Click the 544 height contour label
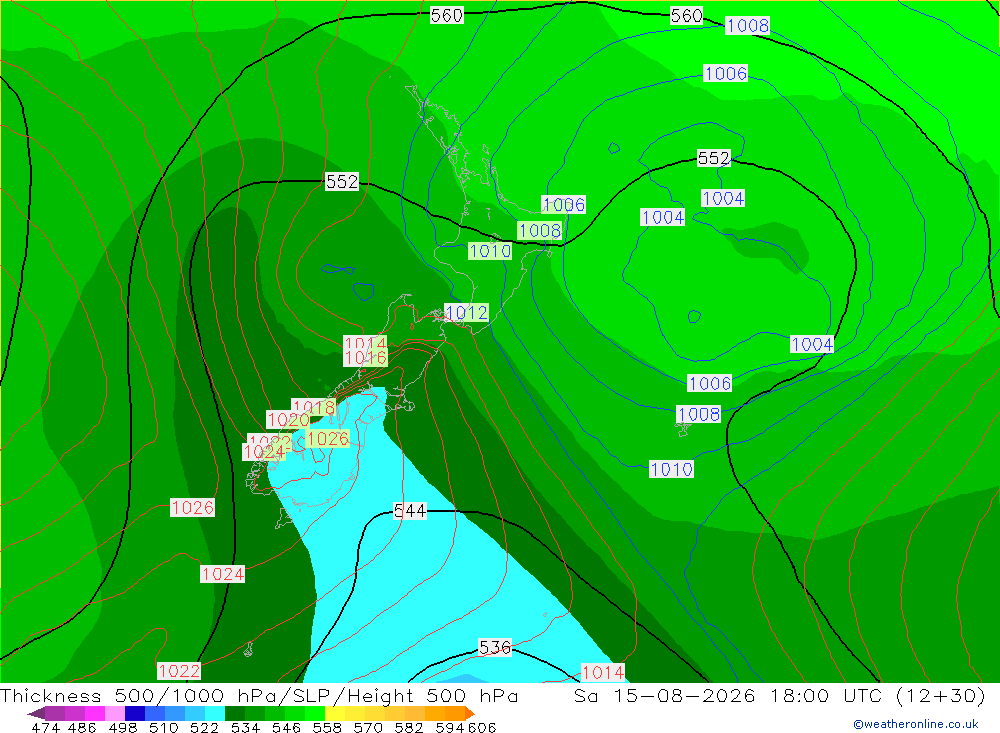Image resolution: width=1000 pixels, height=733 pixels. (410, 510)
